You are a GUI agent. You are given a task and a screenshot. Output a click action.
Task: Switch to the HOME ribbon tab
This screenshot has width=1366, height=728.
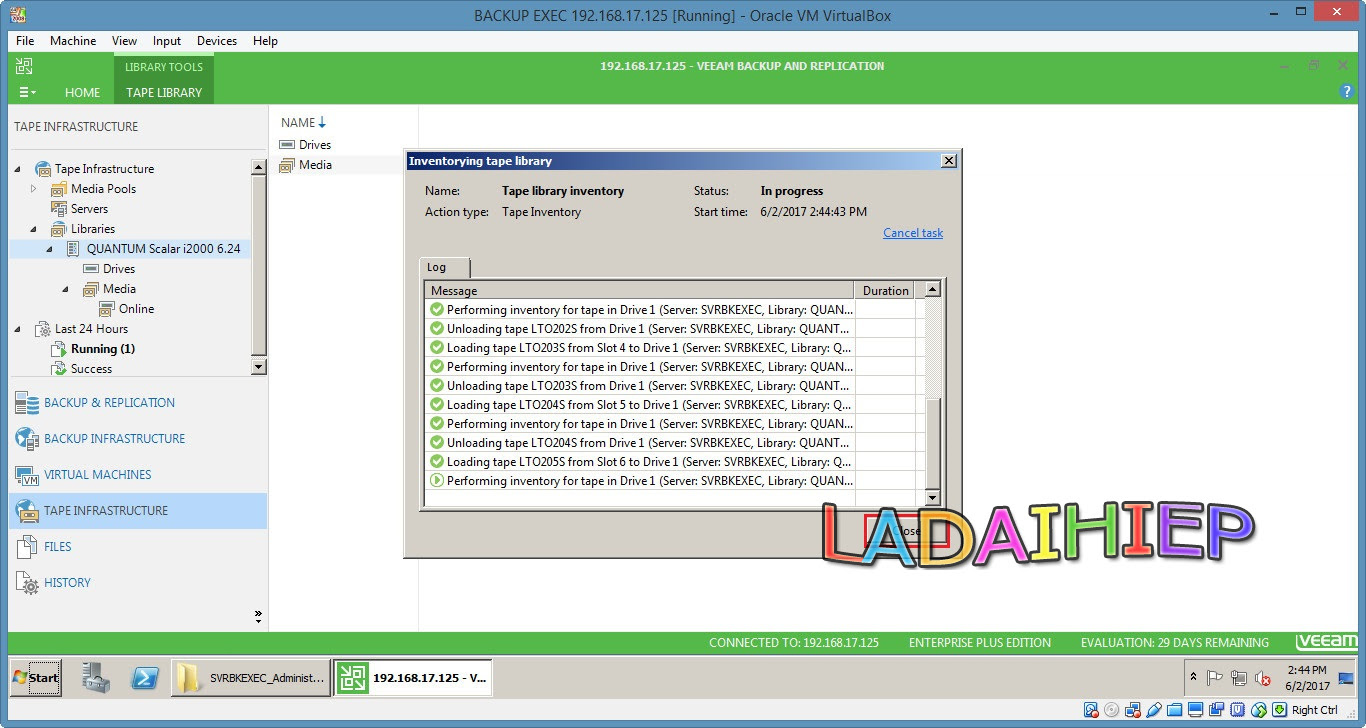coord(82,92)
